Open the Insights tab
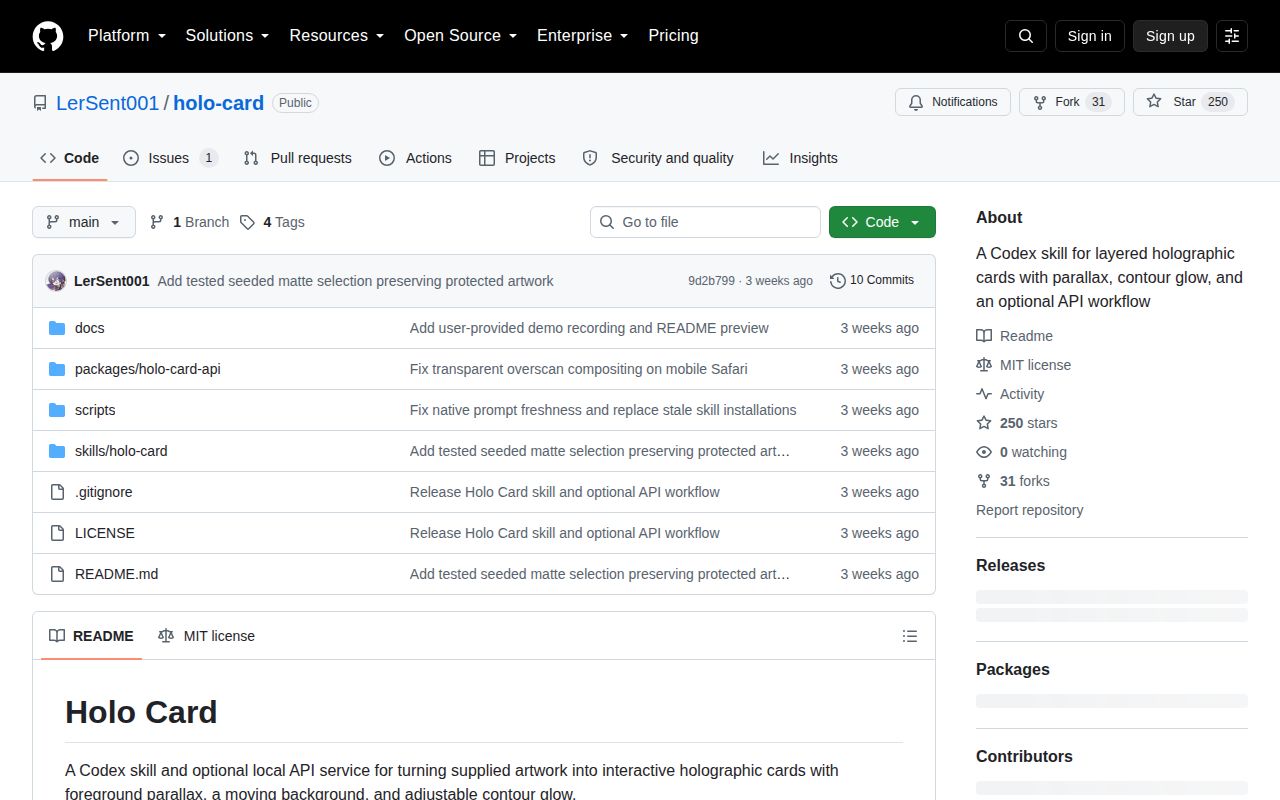Screen dimensions: 1280x800 coord(800,158)
